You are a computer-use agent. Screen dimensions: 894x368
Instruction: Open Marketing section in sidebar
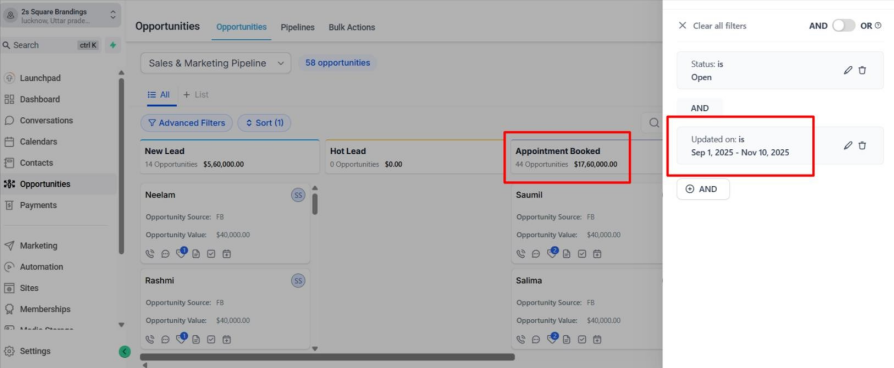[38, 245]
